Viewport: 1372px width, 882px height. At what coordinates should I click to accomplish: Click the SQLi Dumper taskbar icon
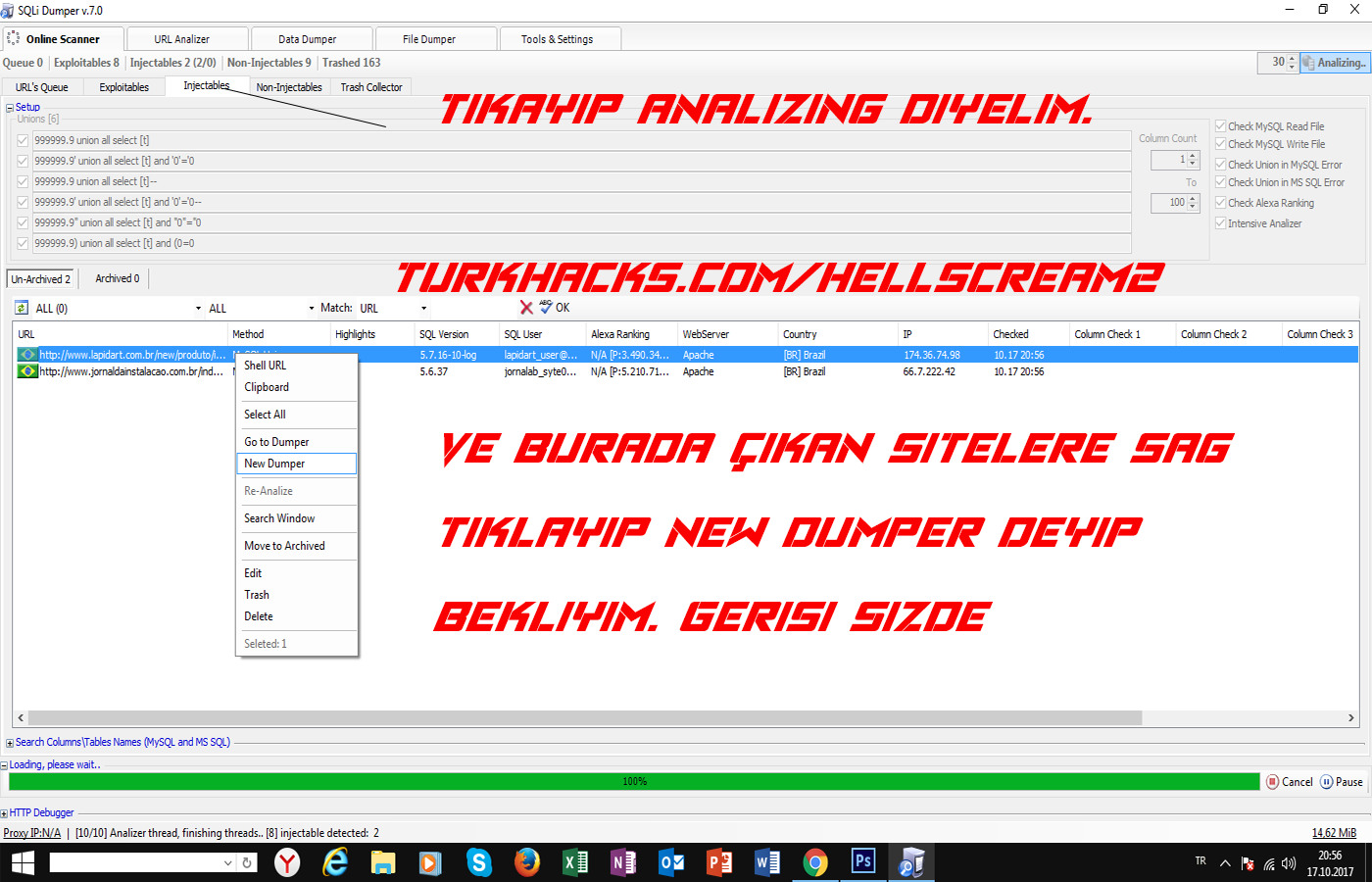point(911,862)
